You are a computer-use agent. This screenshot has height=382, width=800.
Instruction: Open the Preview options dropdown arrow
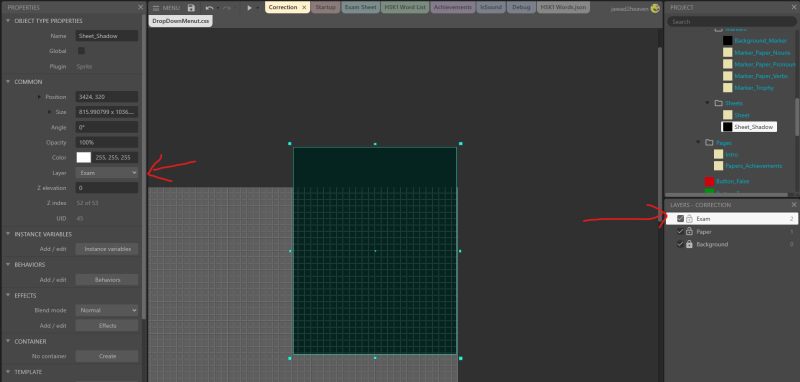coord(257,8)
